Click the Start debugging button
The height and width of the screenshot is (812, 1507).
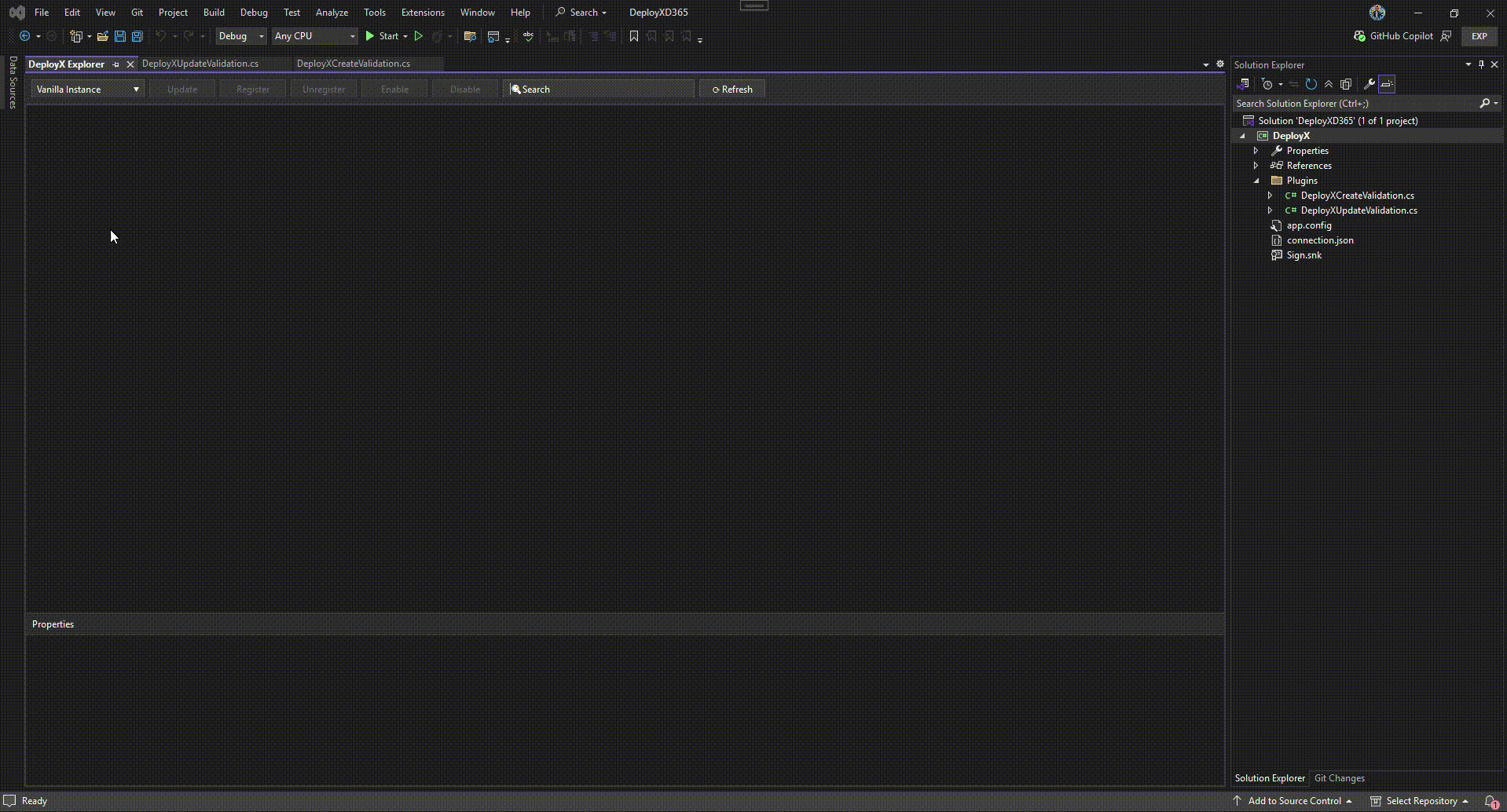pyautogui.click(x=382, y=36)
